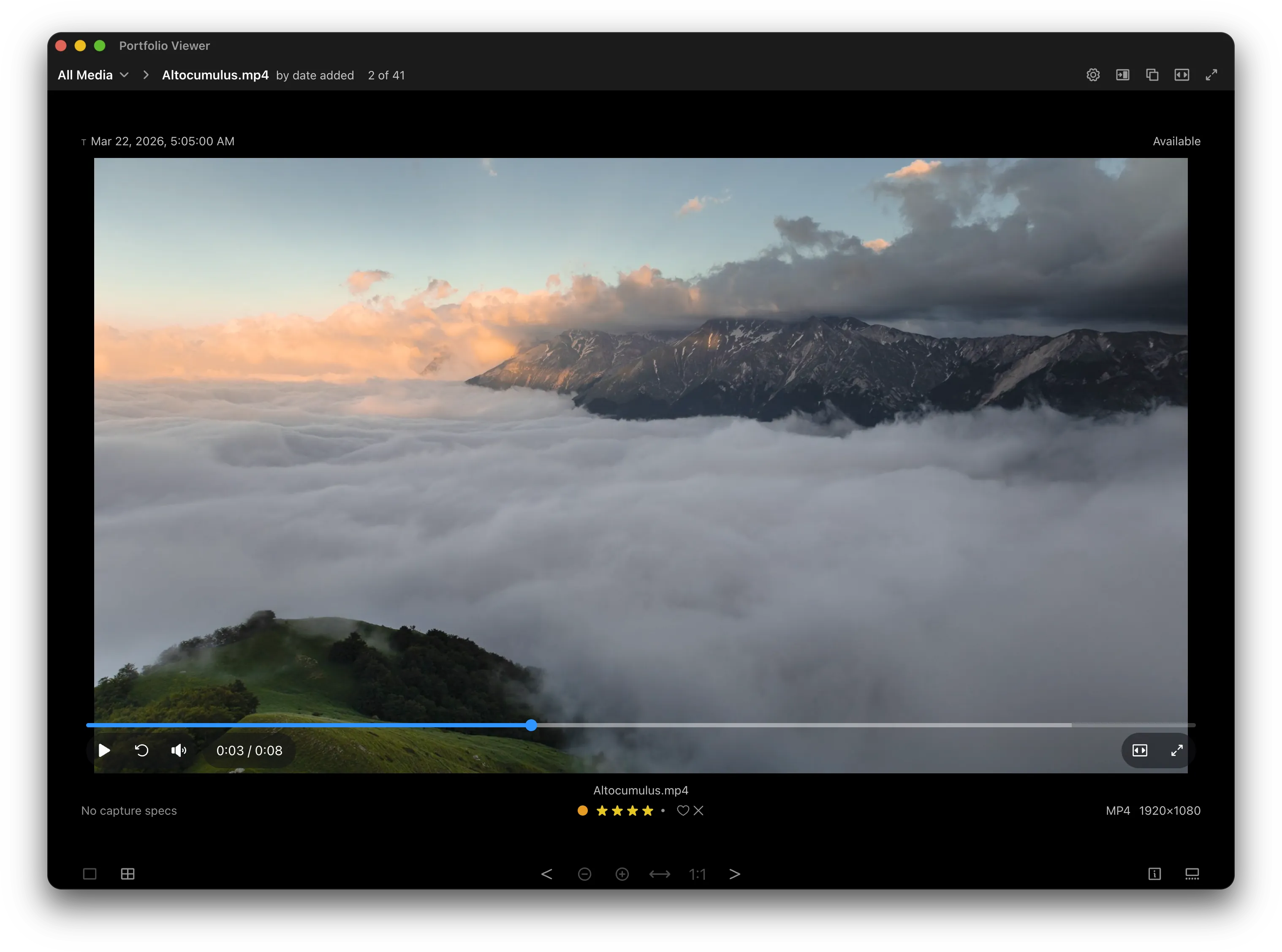
Task: Set rating to four stars
Action: pyautogui.click(x=648, y=811)
